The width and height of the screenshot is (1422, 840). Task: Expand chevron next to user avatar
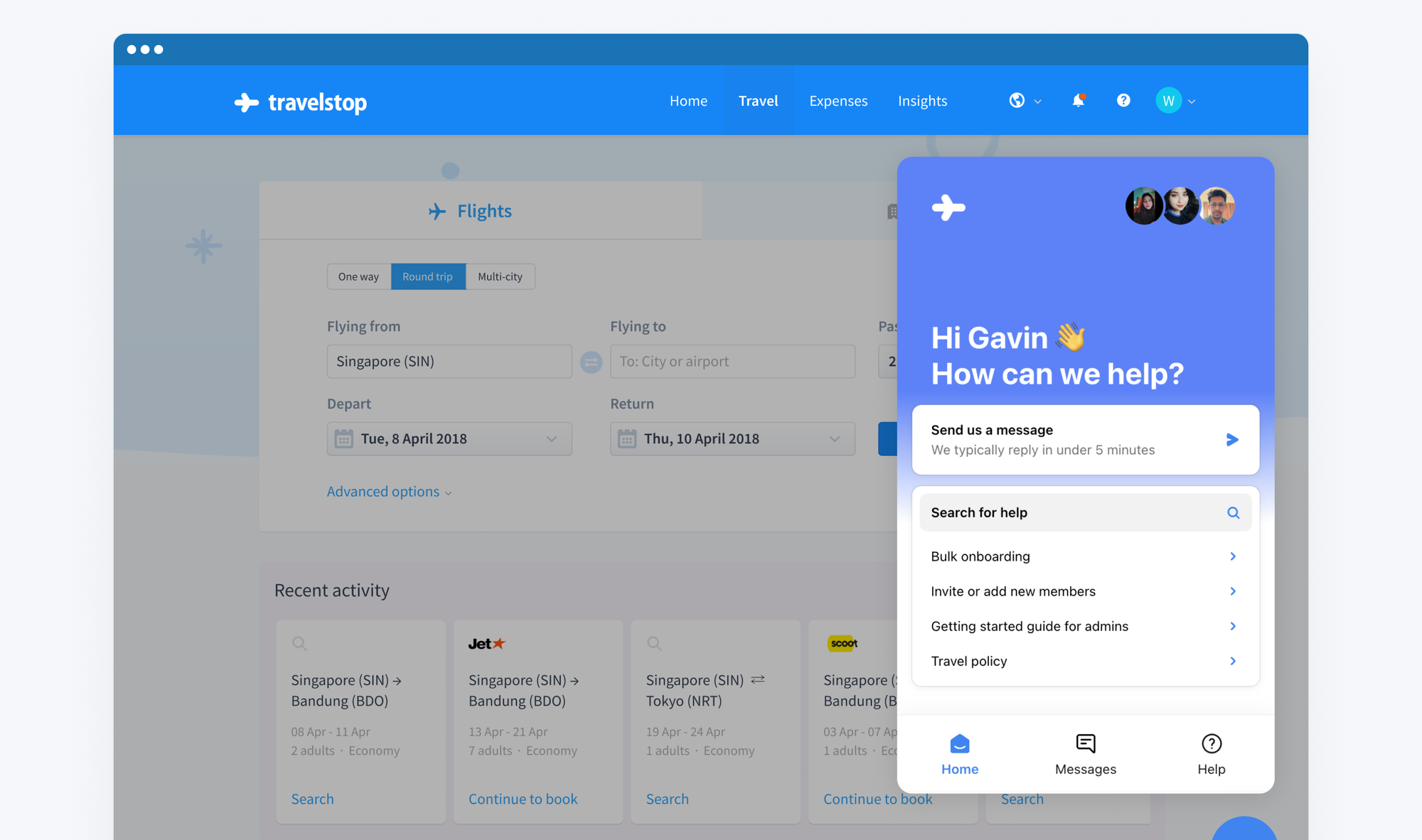click(1192, 102)
